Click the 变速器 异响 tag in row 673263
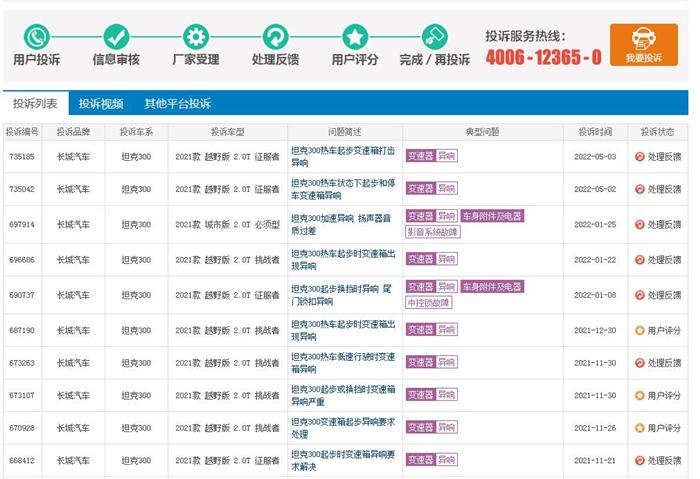 click(x=432, y=362)
